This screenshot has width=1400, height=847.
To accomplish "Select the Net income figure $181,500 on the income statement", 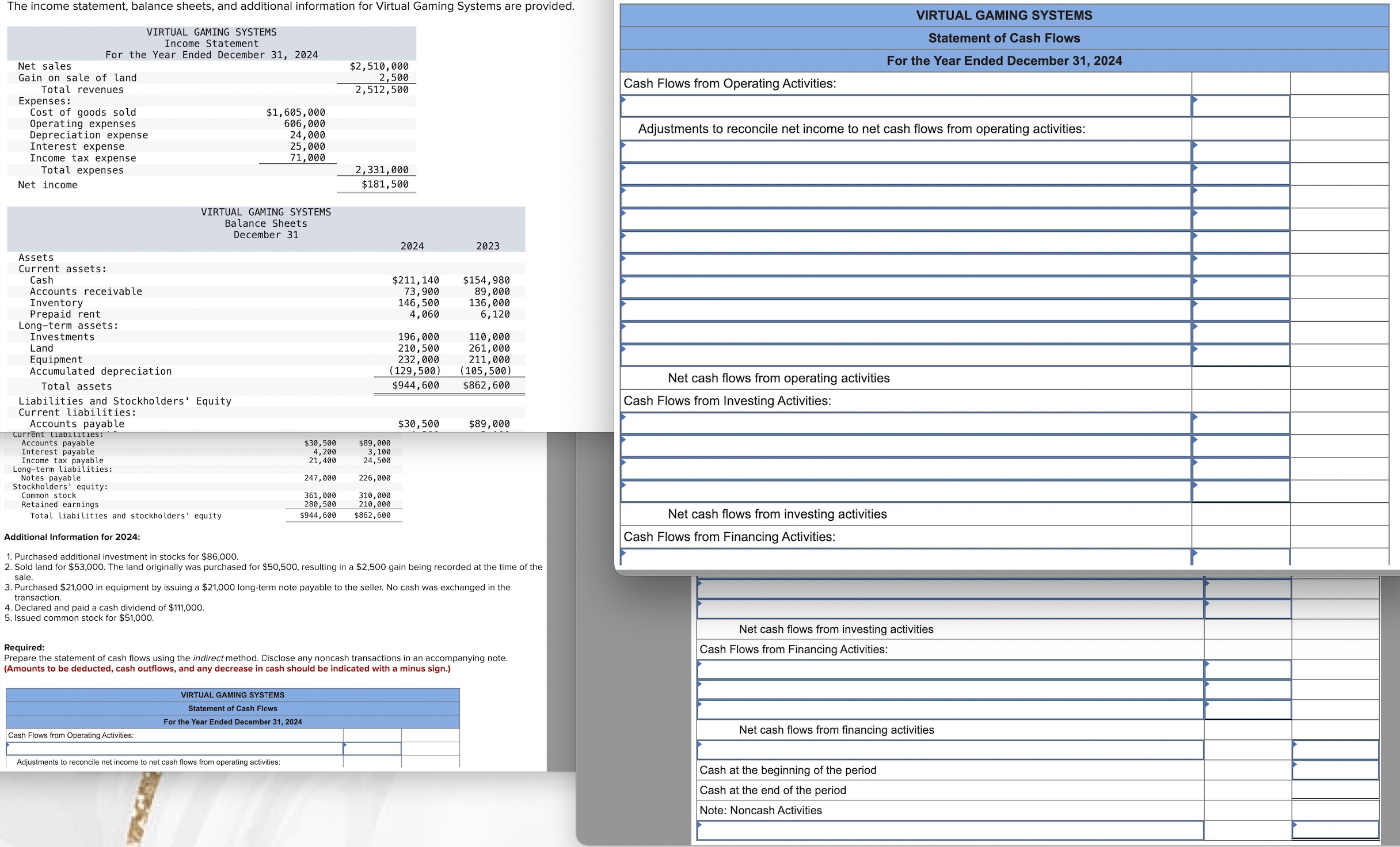I will 385,184.
